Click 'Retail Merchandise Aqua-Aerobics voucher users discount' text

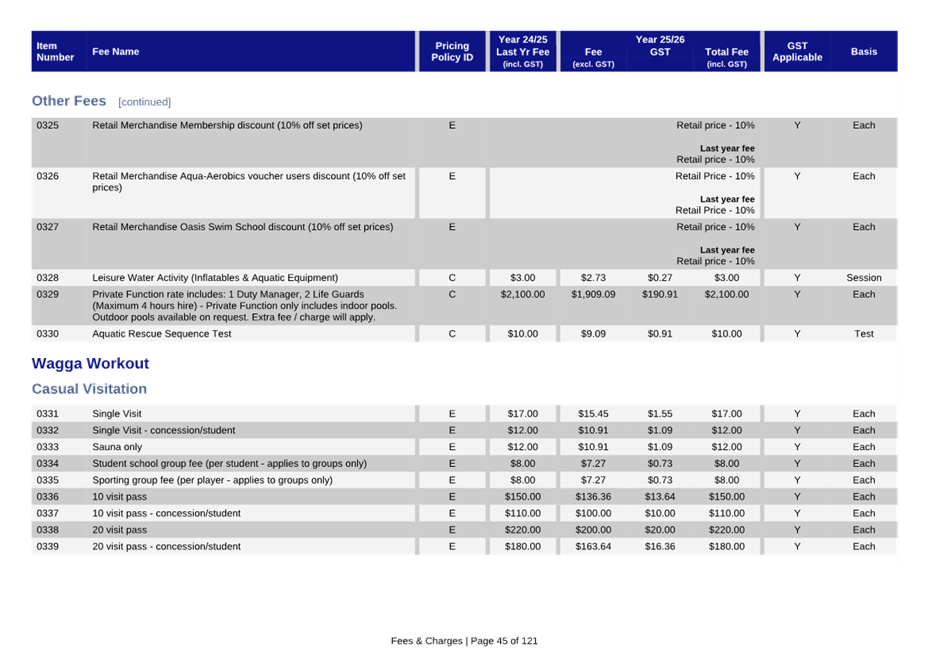[x=249, y=182]
